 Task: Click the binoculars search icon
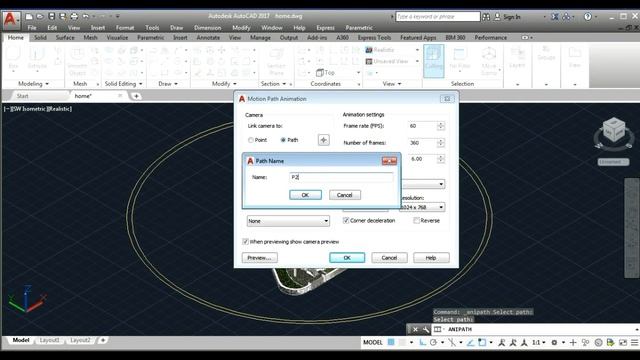486,17
